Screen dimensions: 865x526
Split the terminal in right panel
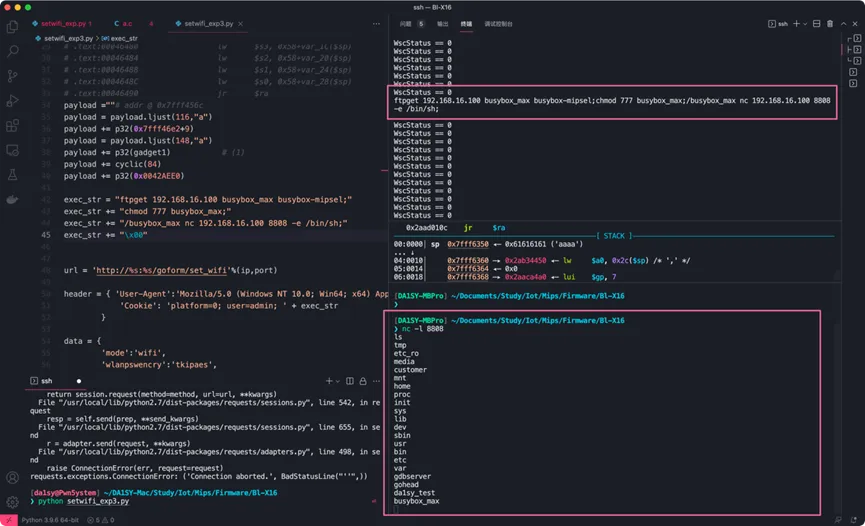(816, 24)
